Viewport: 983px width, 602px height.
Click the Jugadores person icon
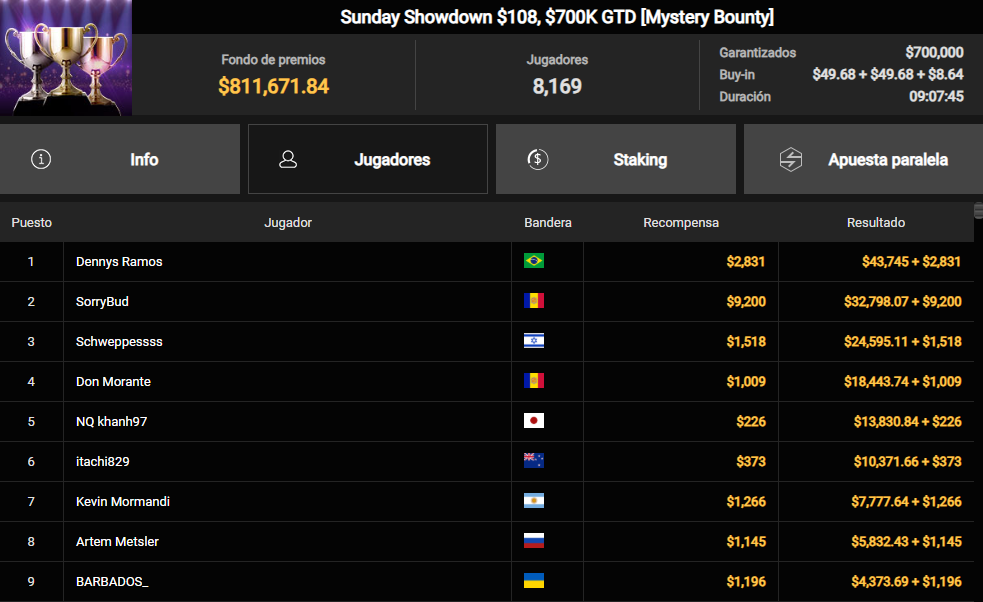click(288, 159)
